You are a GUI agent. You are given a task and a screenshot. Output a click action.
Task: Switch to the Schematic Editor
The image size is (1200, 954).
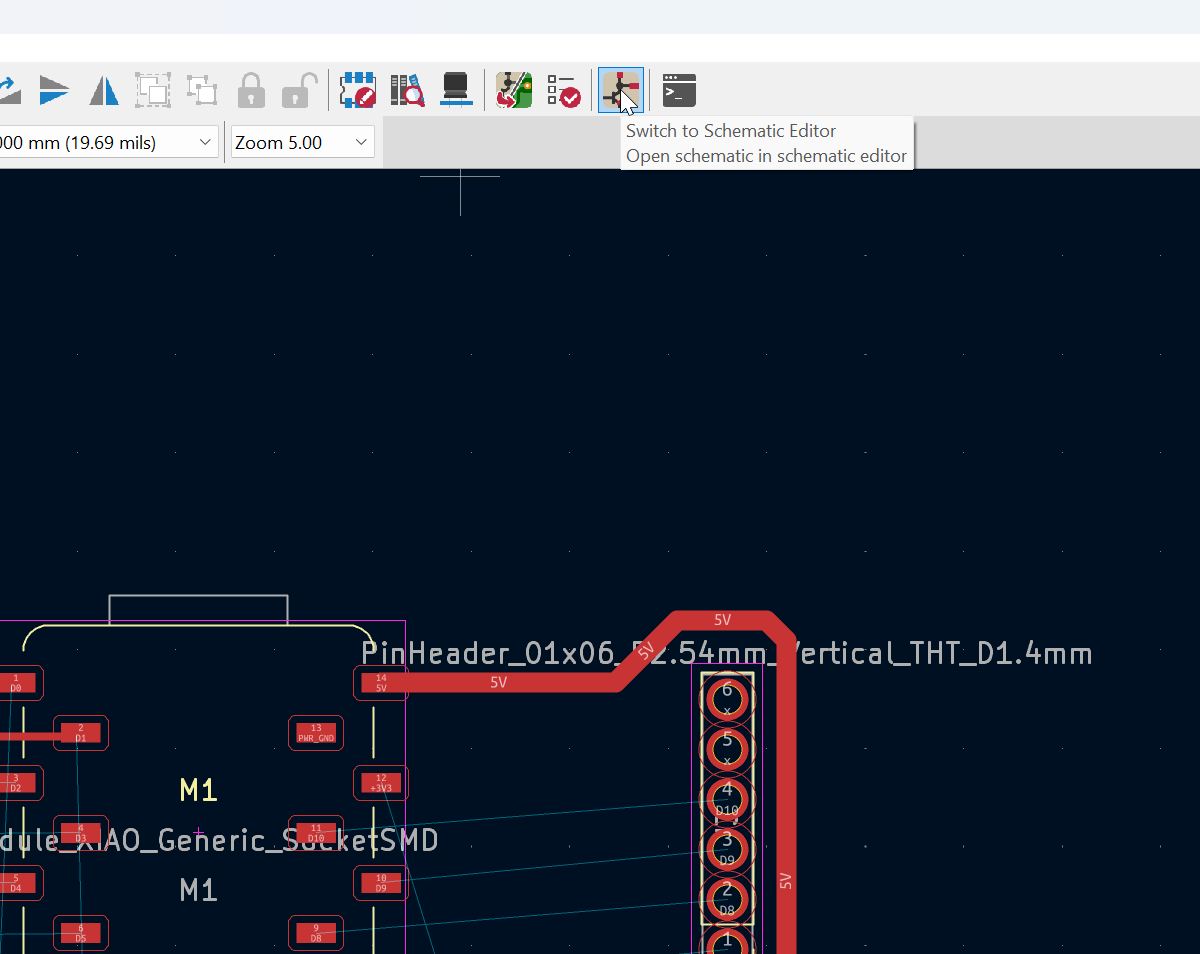coord(620,90)
